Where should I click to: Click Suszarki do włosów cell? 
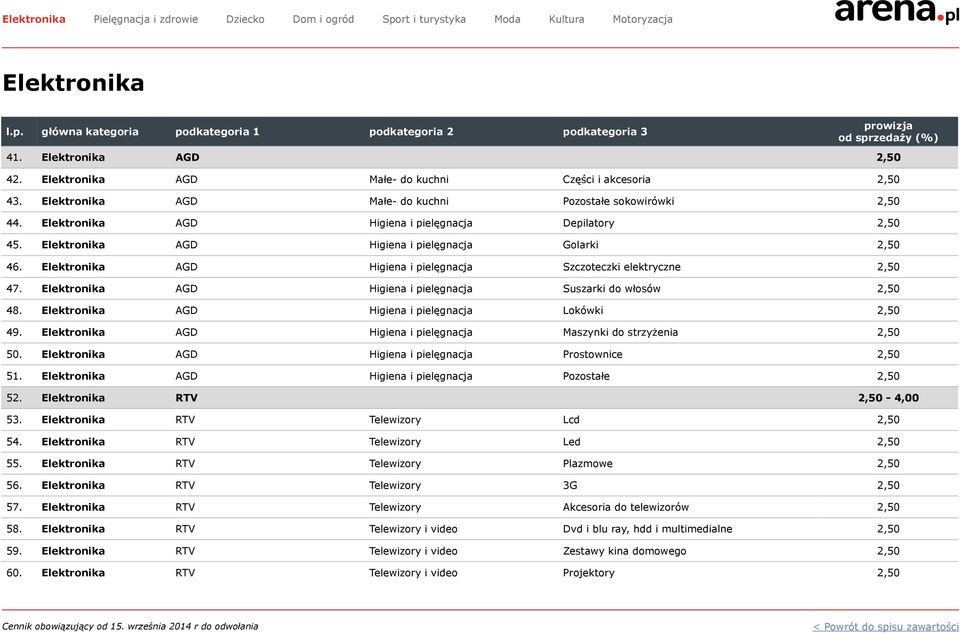point(612,289)
